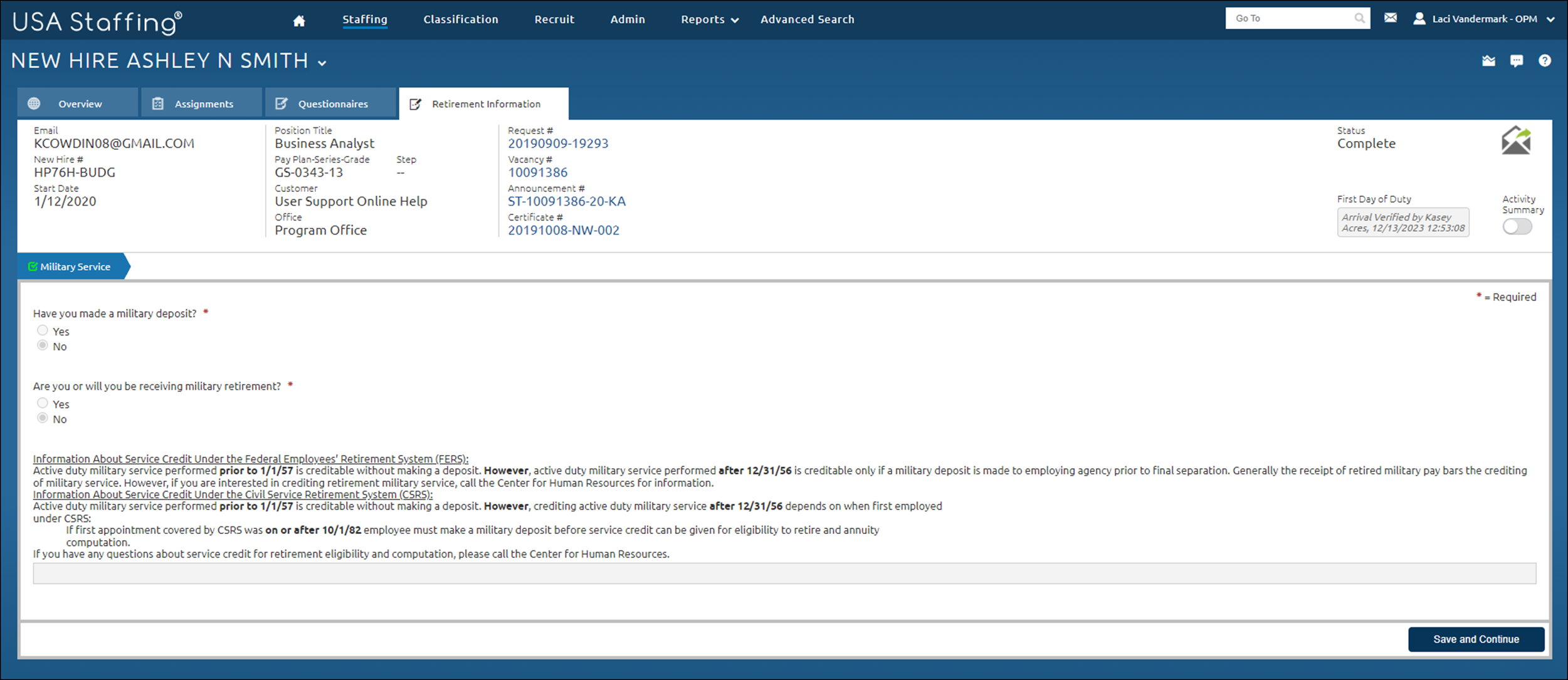Open the chat comment bubble icon
This screenshot has height=680, width=1568.
tap(1516, 61)
